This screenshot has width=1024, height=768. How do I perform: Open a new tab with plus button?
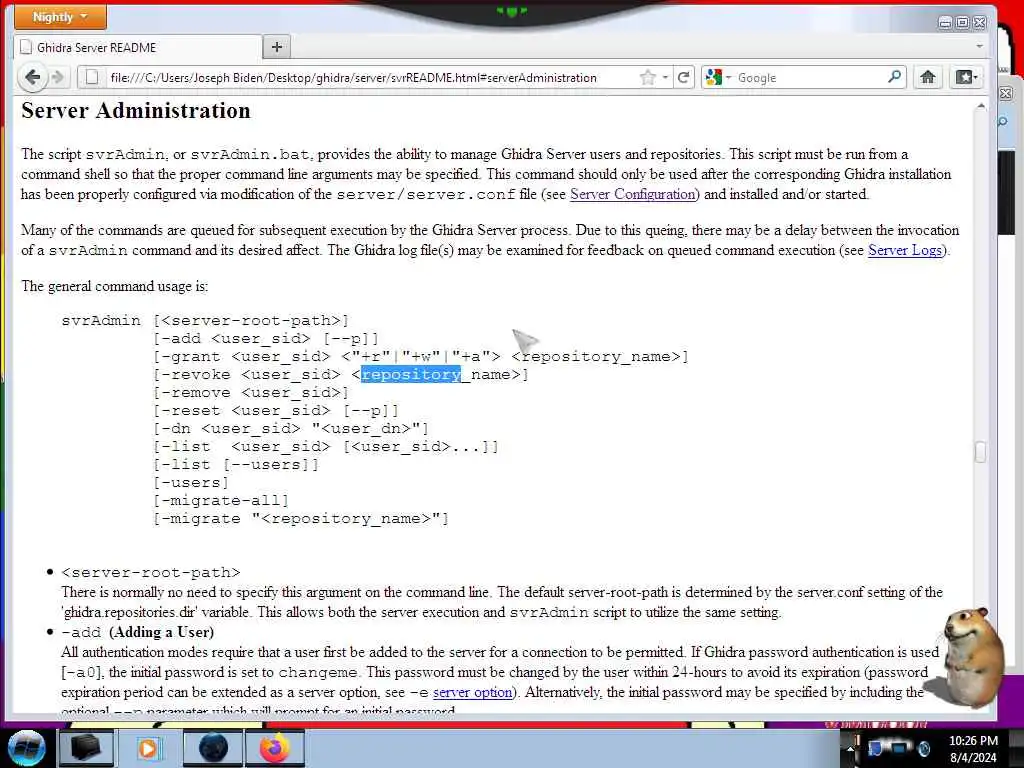(x=277, y=47)
